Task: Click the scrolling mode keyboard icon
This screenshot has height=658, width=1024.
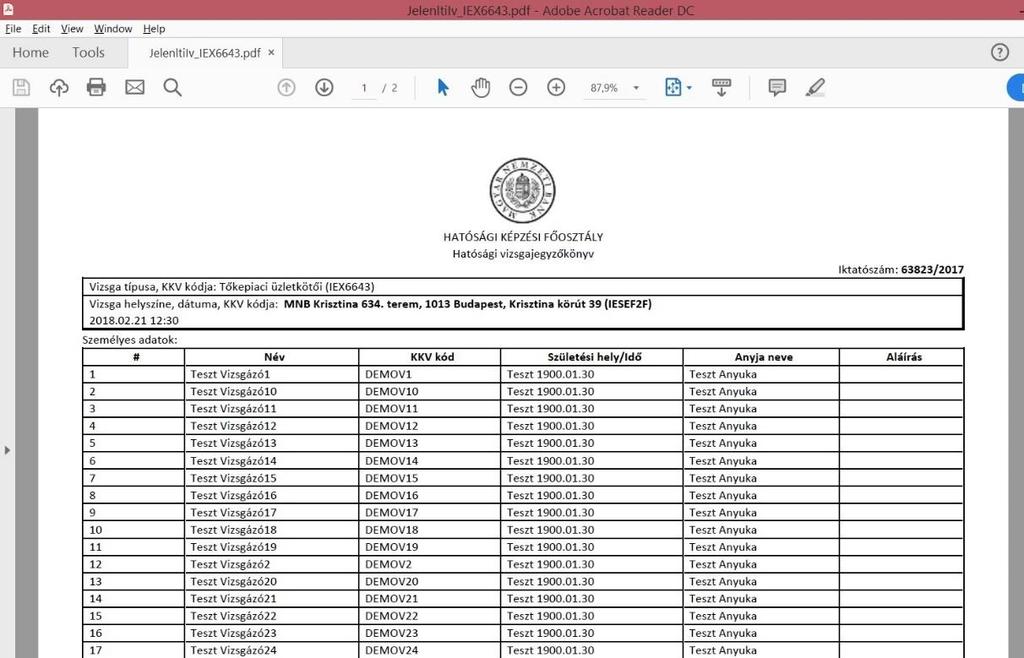Action: pyautogui.click(x=721, y=87)
